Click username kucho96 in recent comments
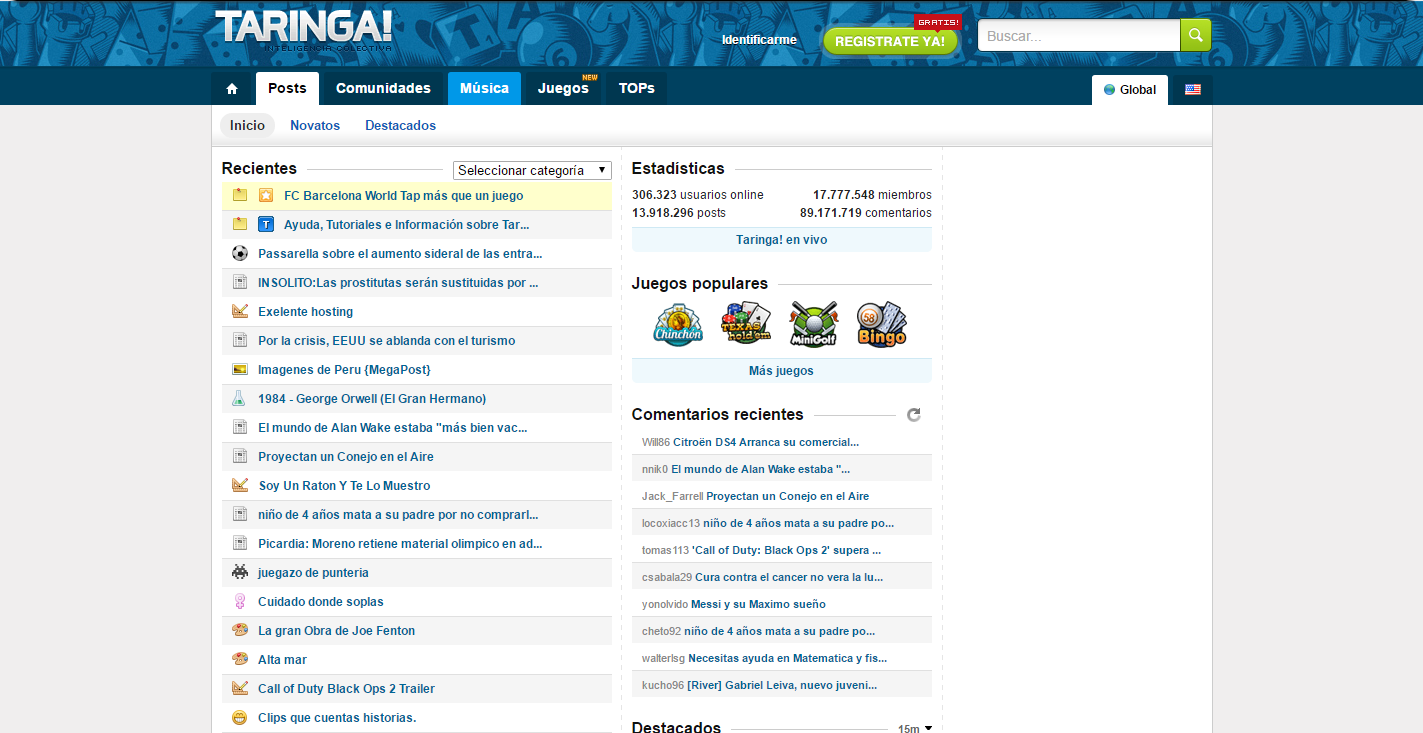The image size is (1423, 733). (x=663, y=685)
